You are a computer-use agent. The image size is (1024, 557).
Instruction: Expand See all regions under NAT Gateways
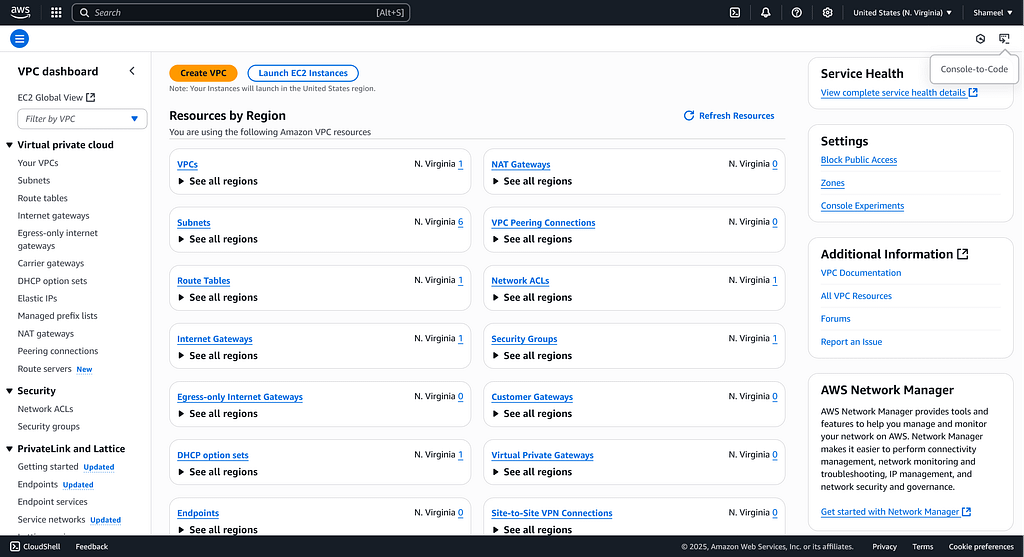point(532,182)
